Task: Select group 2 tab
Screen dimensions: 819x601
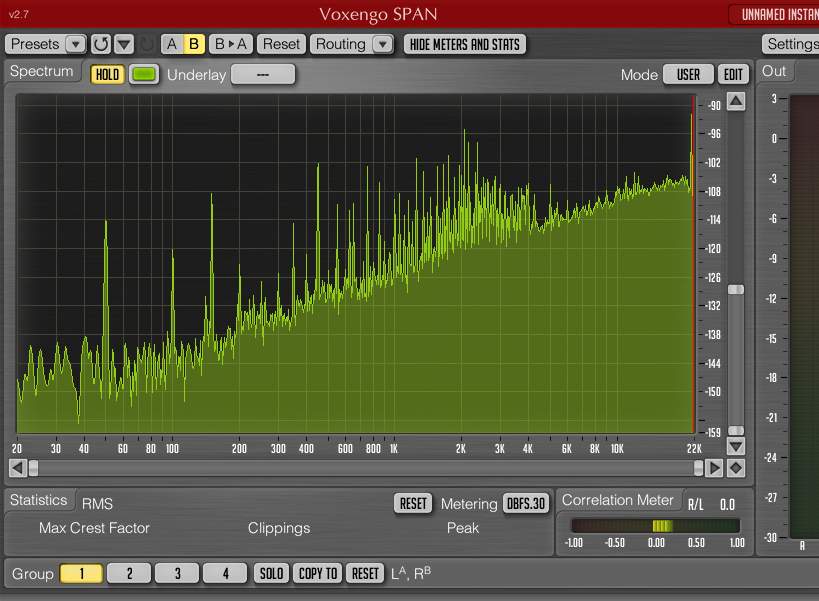Action: pos(130,573)
